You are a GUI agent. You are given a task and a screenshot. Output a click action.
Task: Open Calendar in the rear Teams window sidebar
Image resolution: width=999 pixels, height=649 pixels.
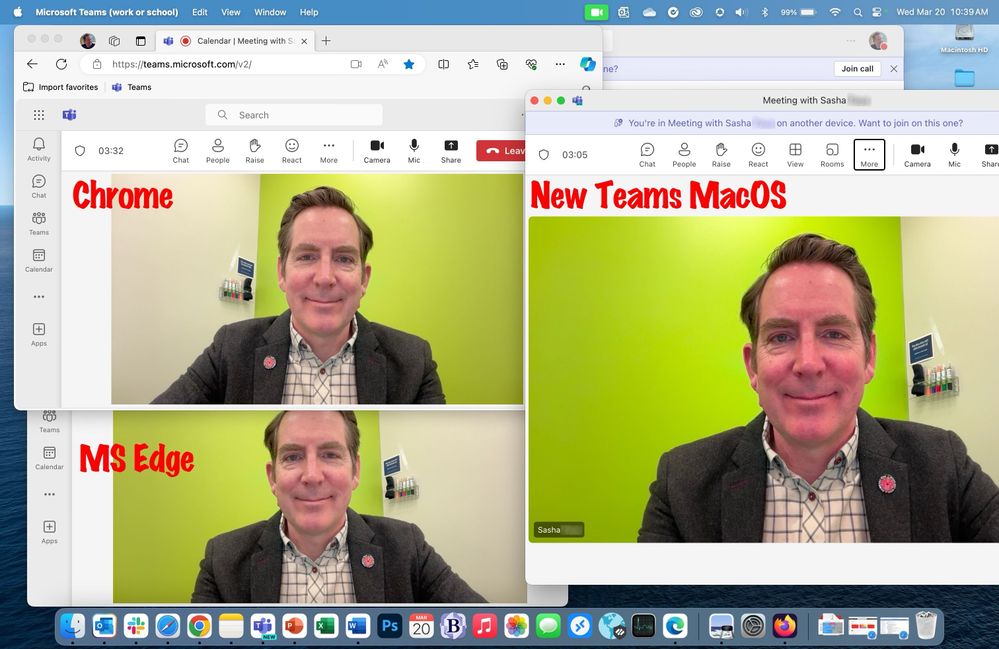click(x=49, y=458)
